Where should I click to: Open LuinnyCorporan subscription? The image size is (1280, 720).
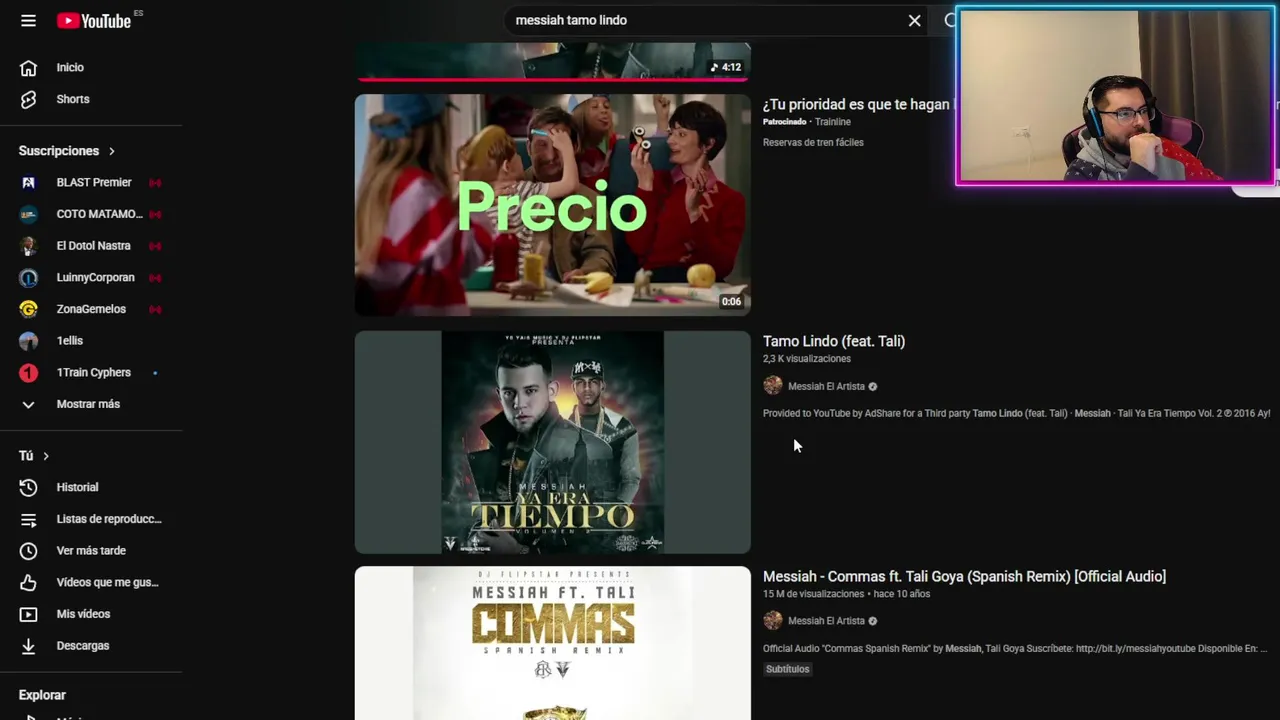[x=95, y=277]
